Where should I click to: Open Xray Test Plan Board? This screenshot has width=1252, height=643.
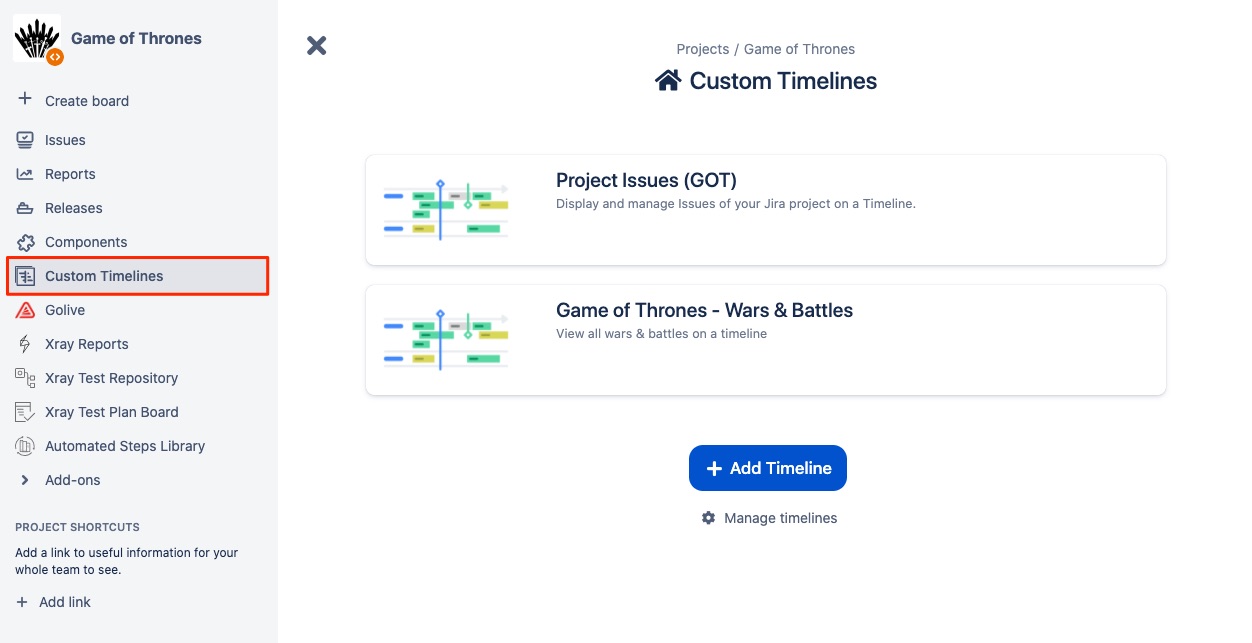tap(111, 412)
